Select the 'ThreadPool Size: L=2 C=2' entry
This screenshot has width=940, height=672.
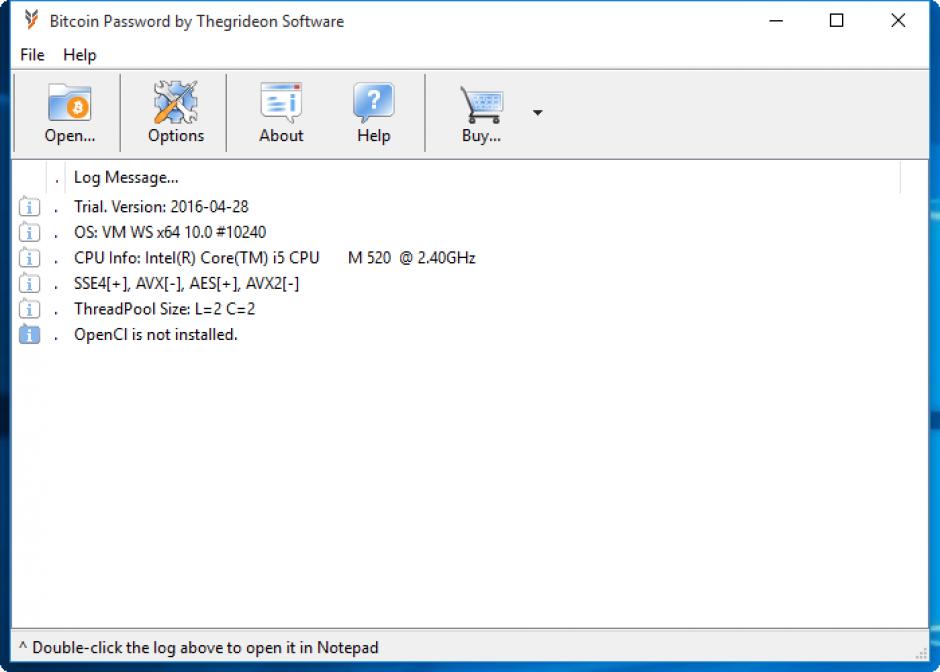coord(165,309)
